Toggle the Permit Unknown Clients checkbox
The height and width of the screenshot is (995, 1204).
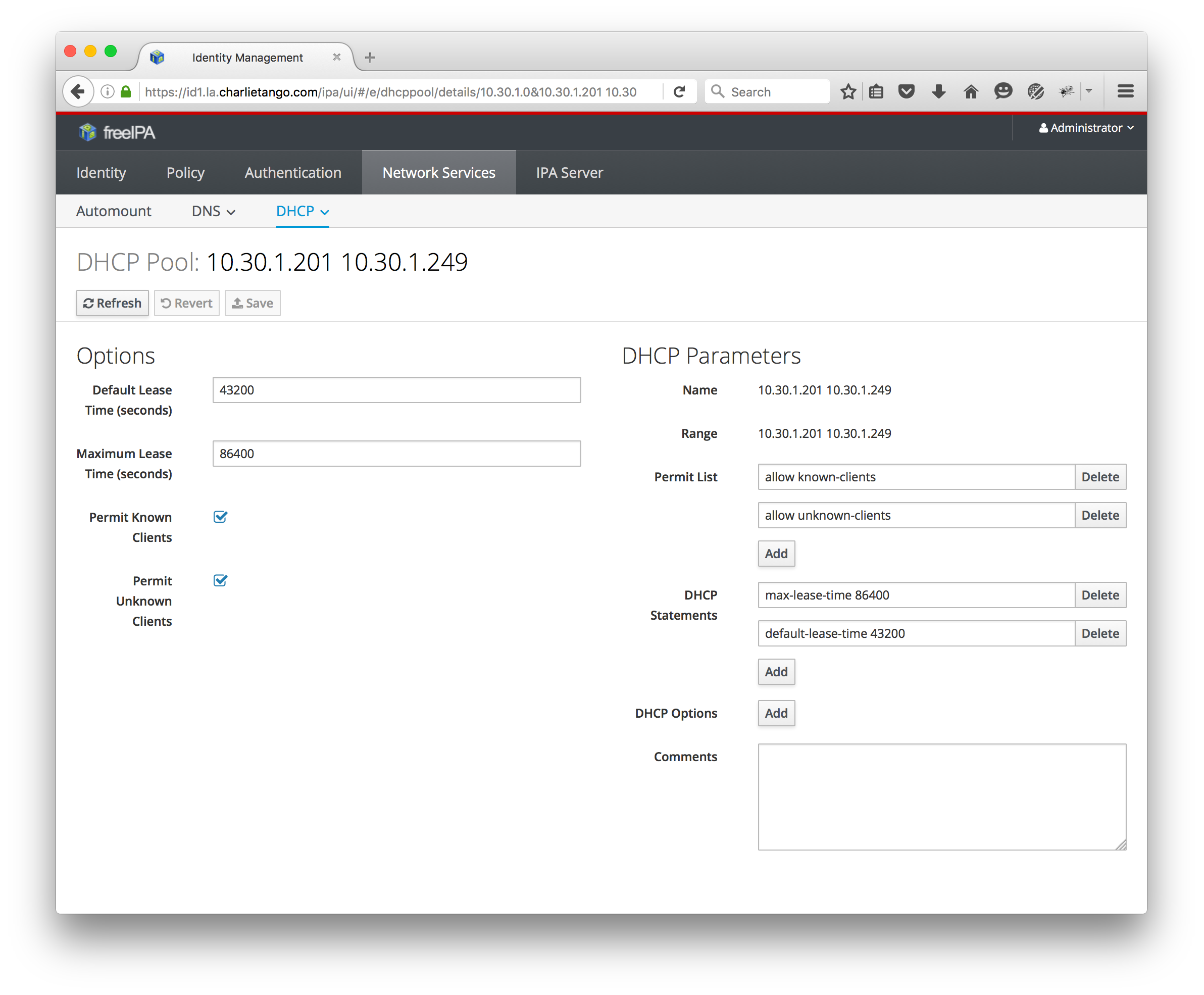tap(220, 581)
